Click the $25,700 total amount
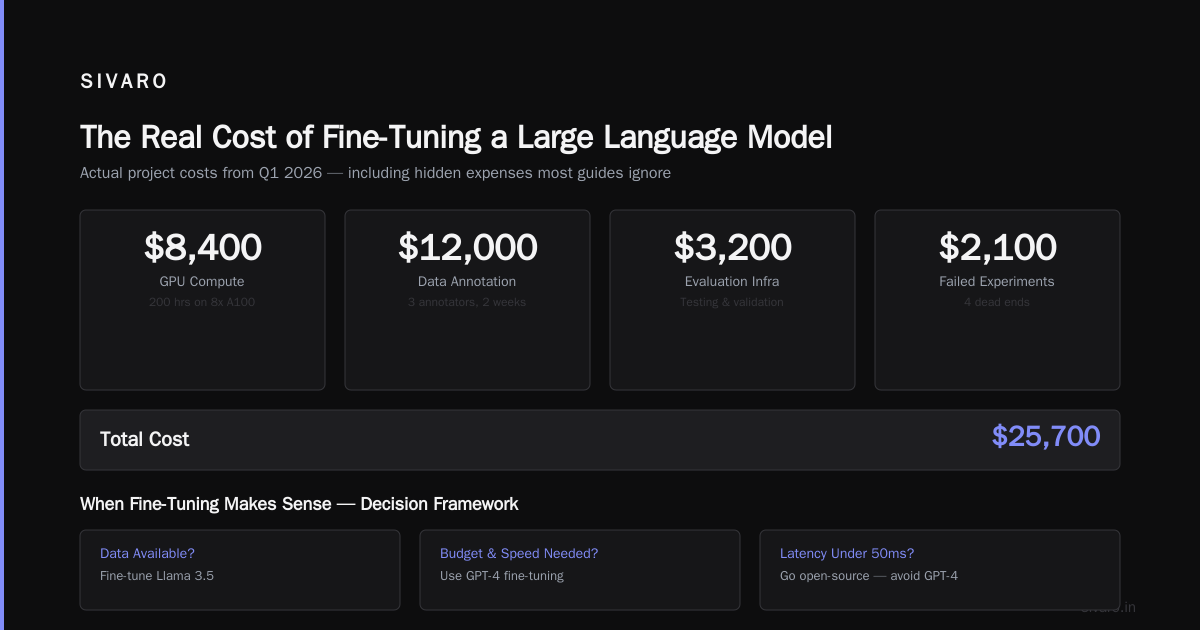The height and width of the screenshot is (630, 1200). click(x=1046, y=436)
